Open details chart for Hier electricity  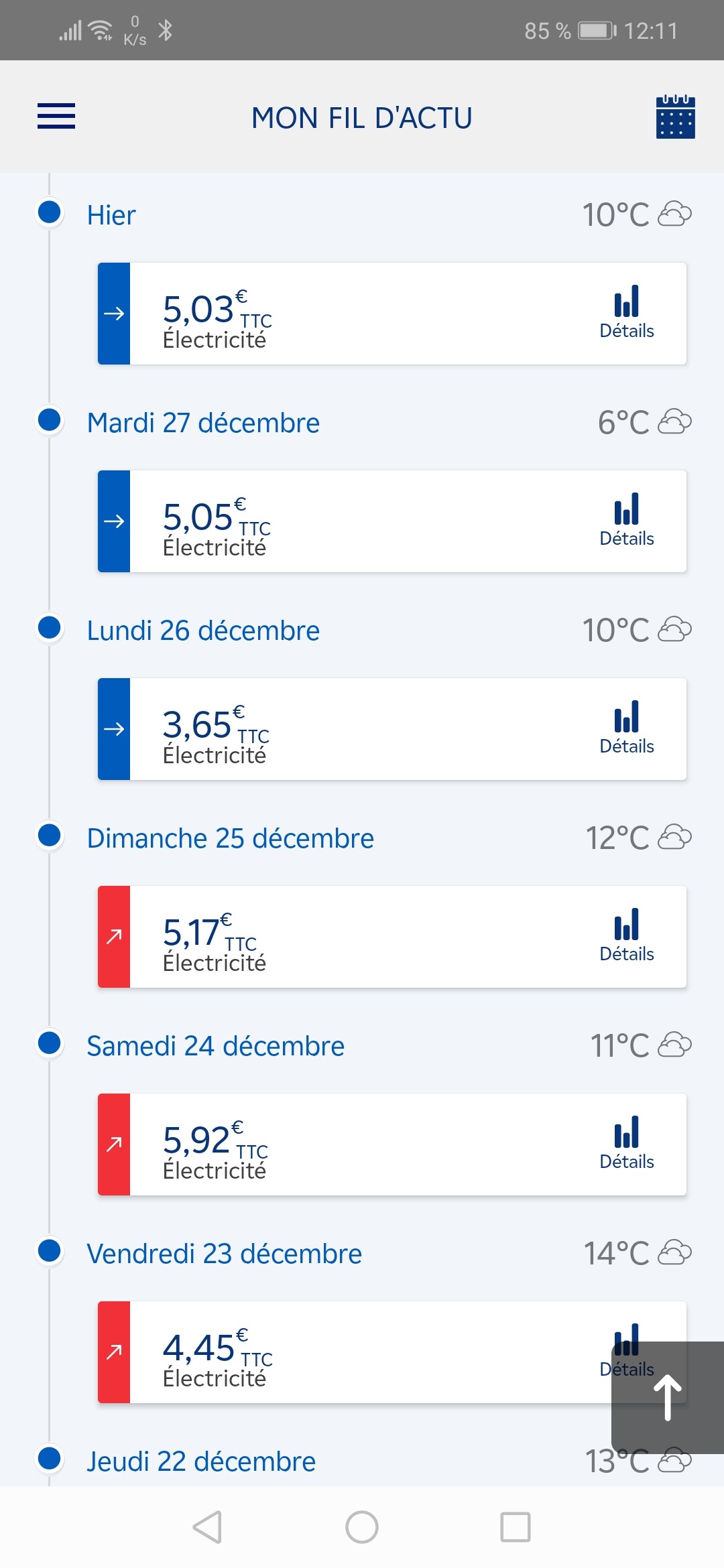626,313
